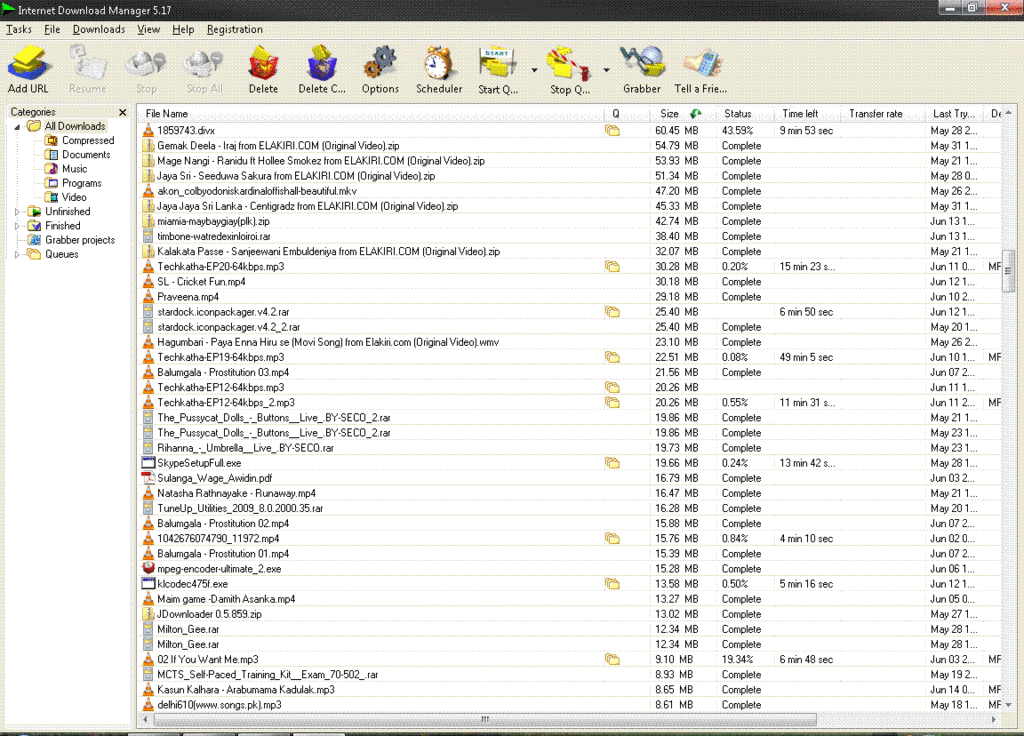Expand the Queues category node
The height and width of the screenshot is (736, 1024).
[x=17, y=255]
